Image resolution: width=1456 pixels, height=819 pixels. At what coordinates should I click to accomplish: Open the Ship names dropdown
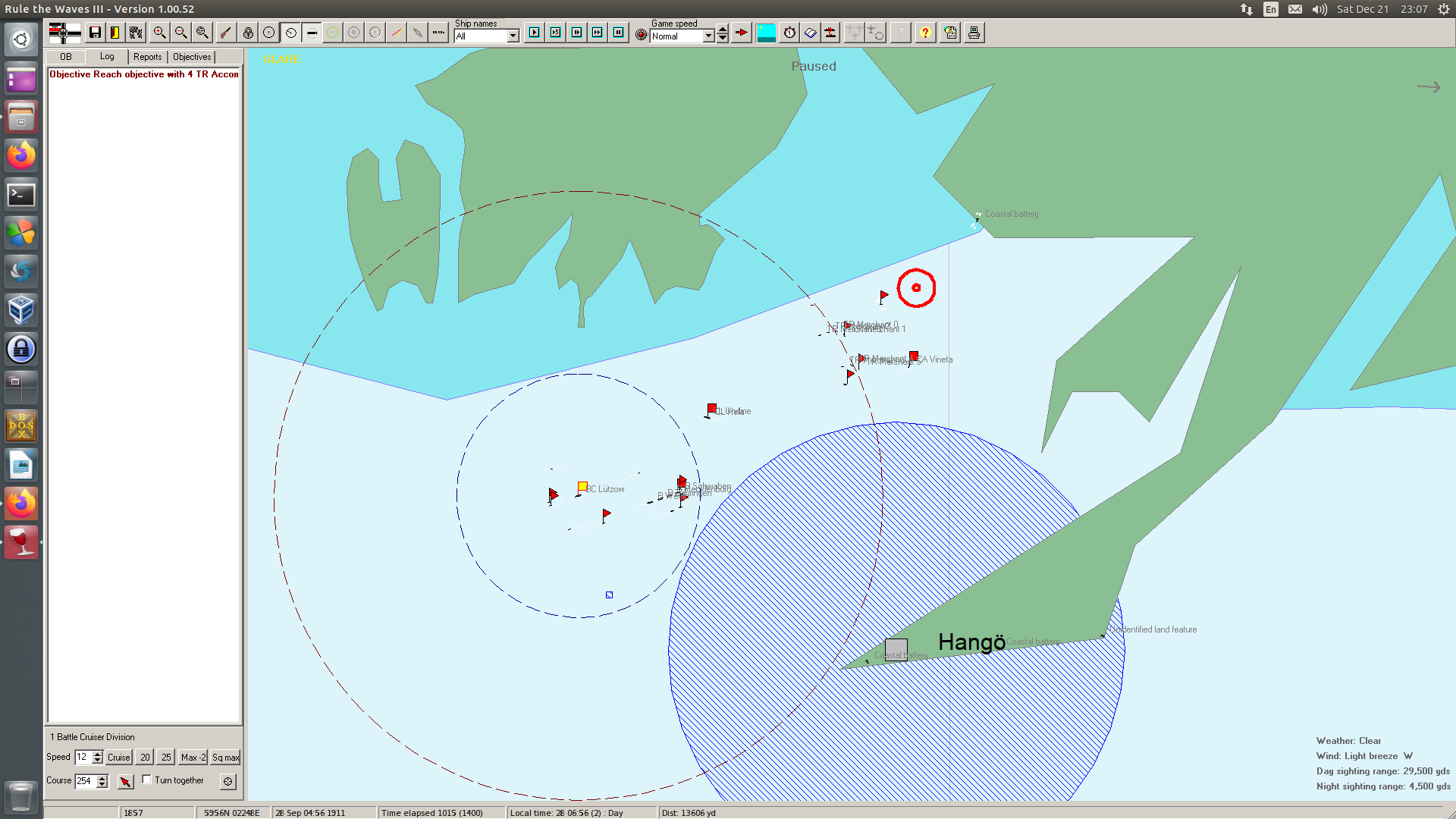tap(513, 36)
